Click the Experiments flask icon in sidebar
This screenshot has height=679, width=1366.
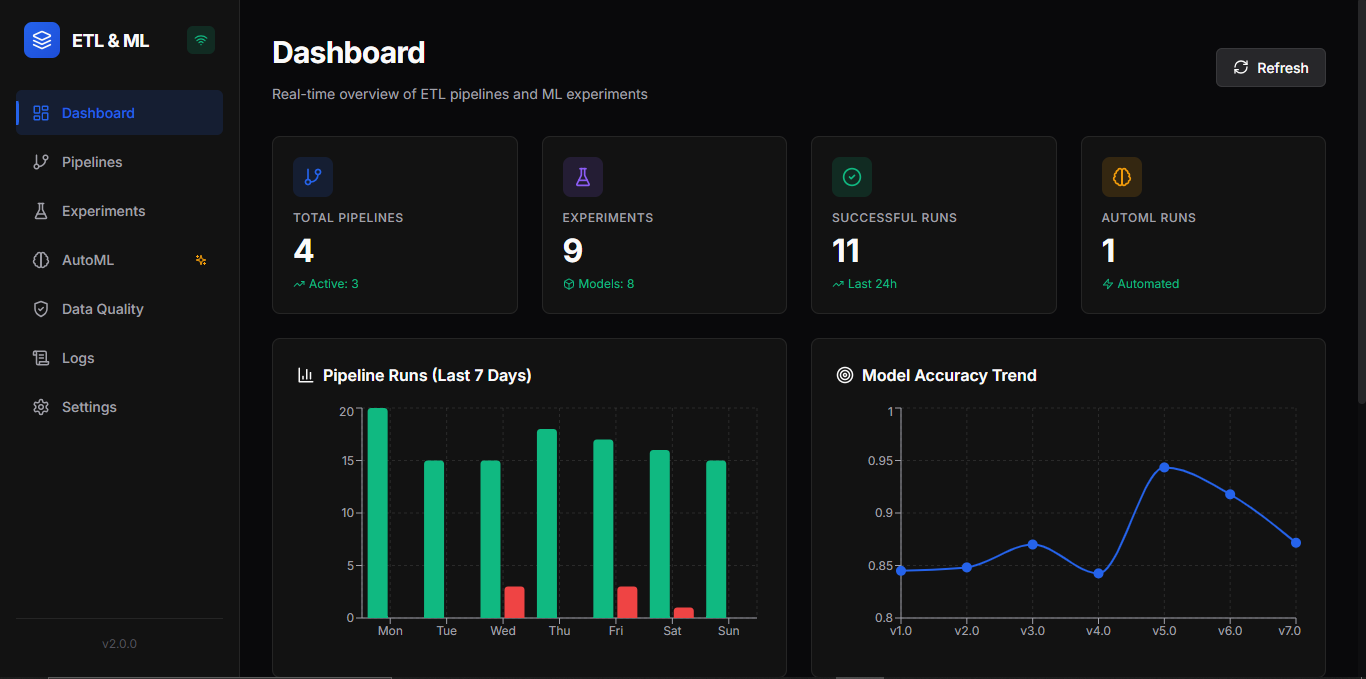click(x=41, y=211)
